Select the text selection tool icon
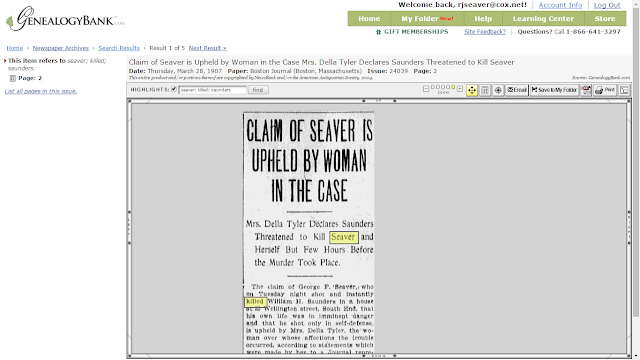640x360 pixels. [x=485, y=90]
